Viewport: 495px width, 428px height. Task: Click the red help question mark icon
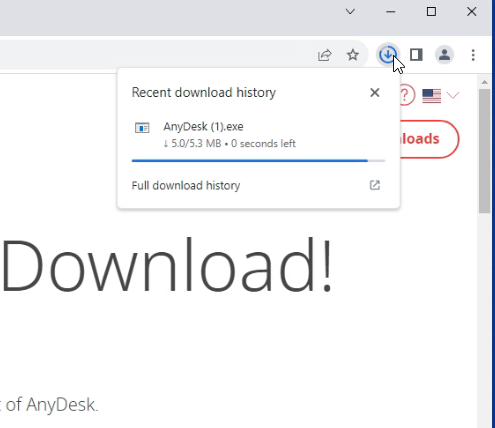click(406, 95)
